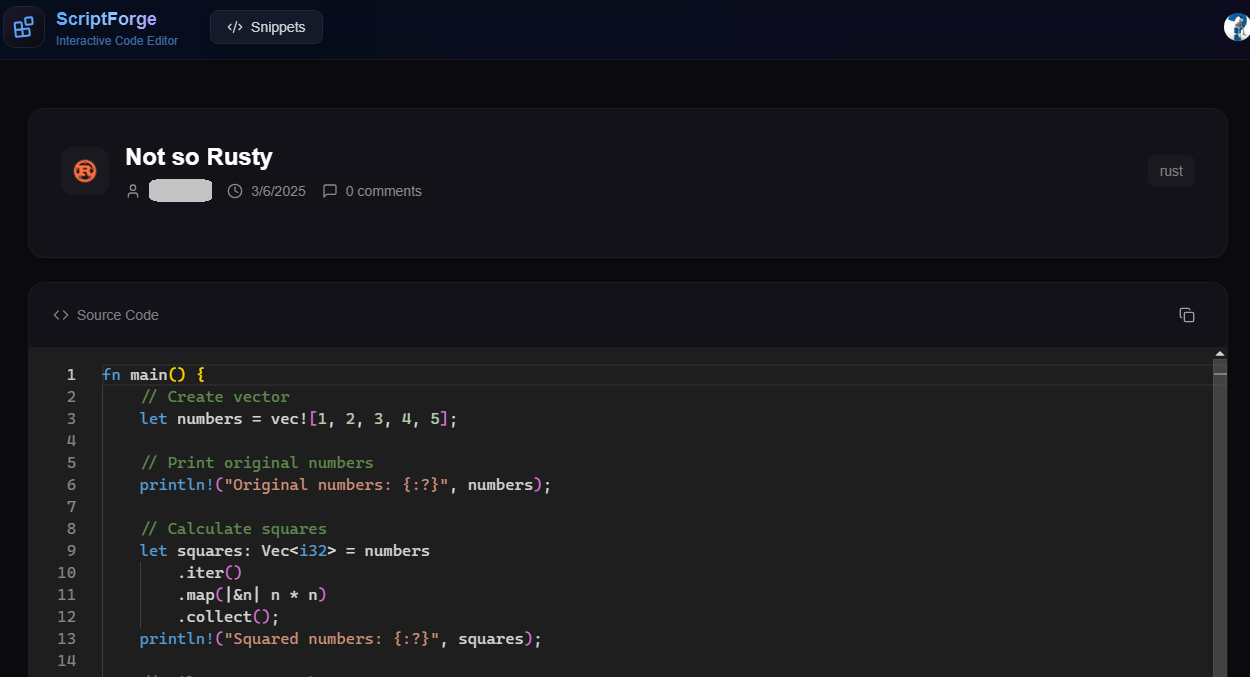The height and width of the screenshot is (677, 1250).
Task: Click the Source Code brackets icon
Action: click(x=61, y=315)
